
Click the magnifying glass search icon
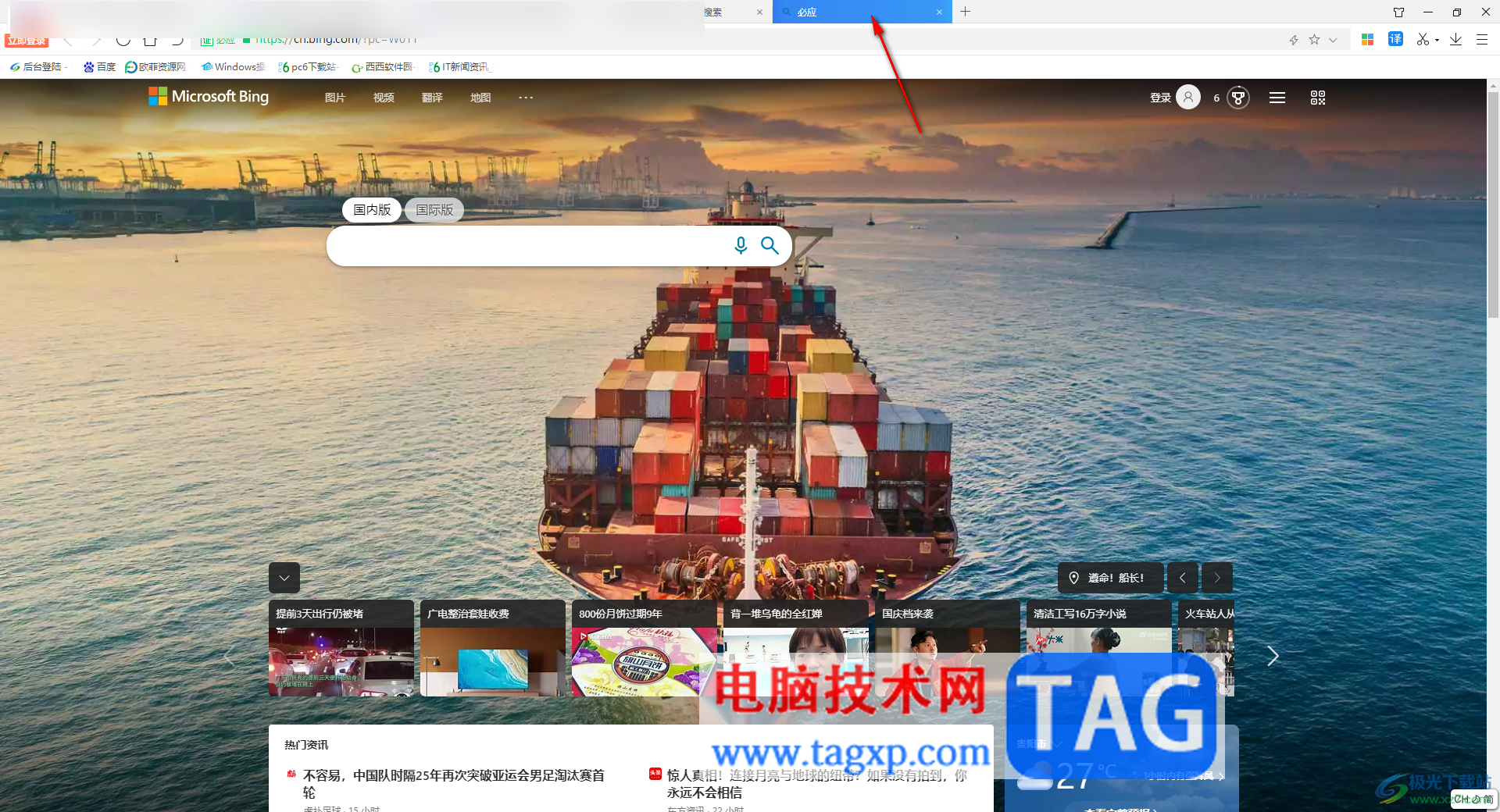pyautogui.click(x=770, y=246)
